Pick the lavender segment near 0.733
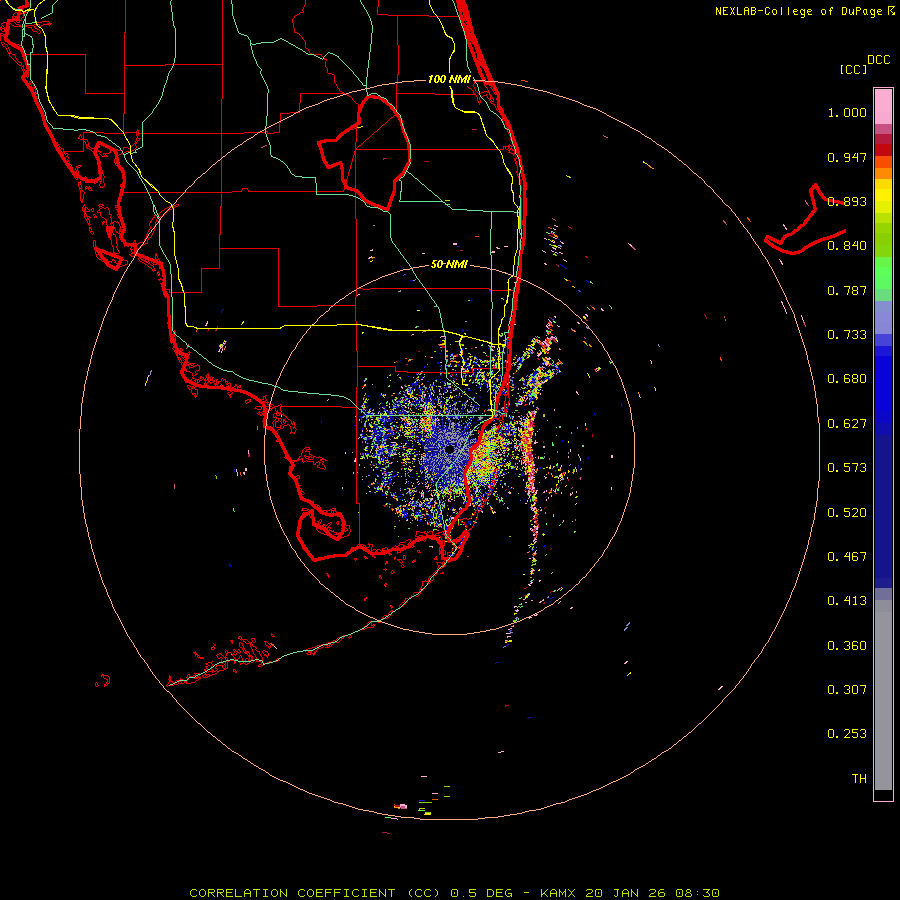 883,317
